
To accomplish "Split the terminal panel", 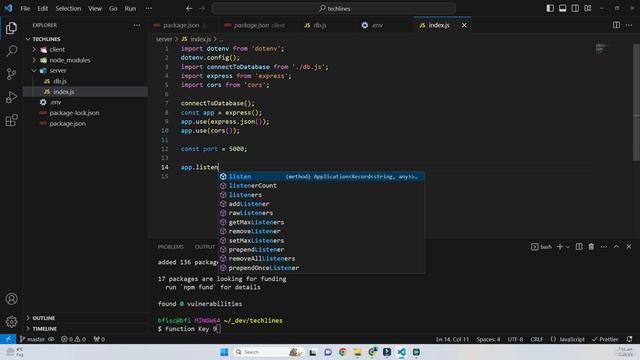I will (579, 247).
